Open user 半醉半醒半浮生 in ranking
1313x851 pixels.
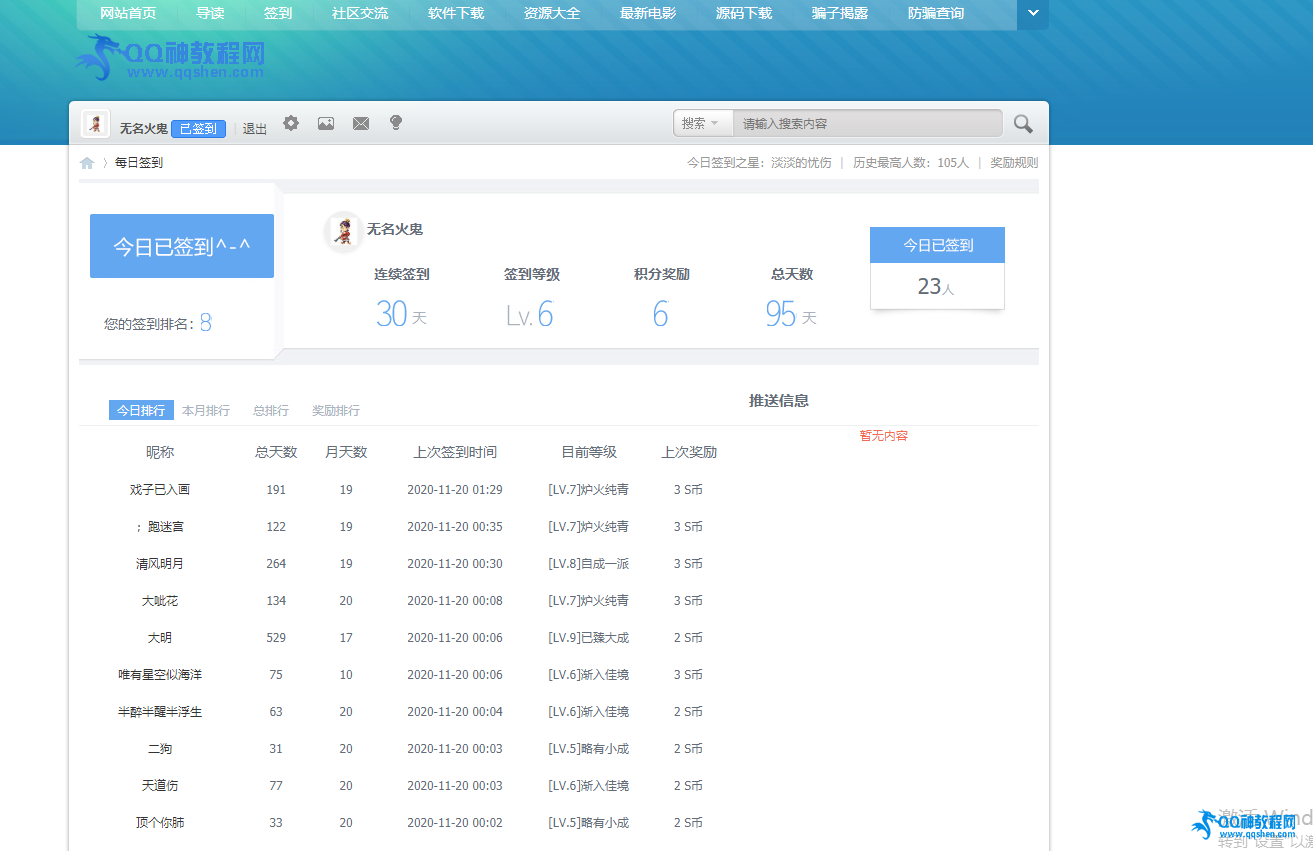160,712
